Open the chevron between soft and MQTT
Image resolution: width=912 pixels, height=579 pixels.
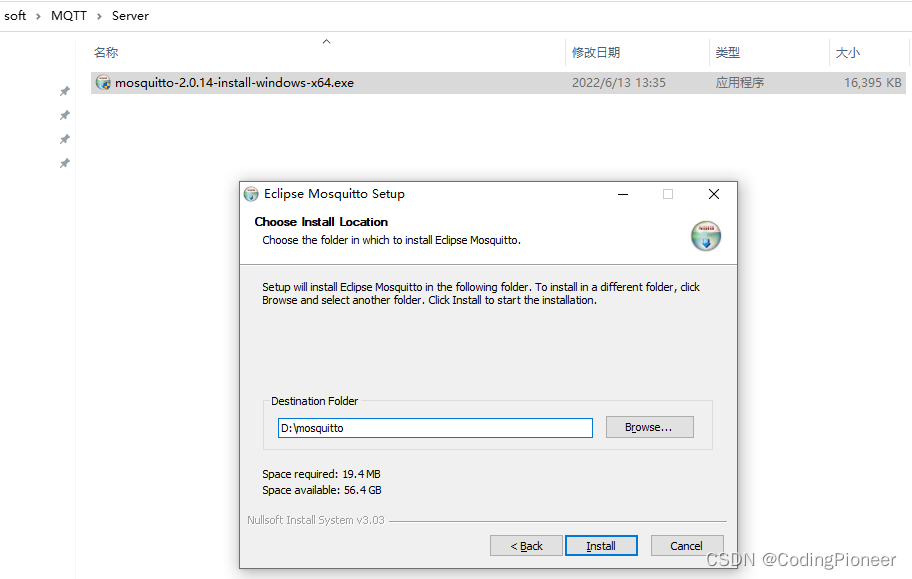[x=38, y=16]
